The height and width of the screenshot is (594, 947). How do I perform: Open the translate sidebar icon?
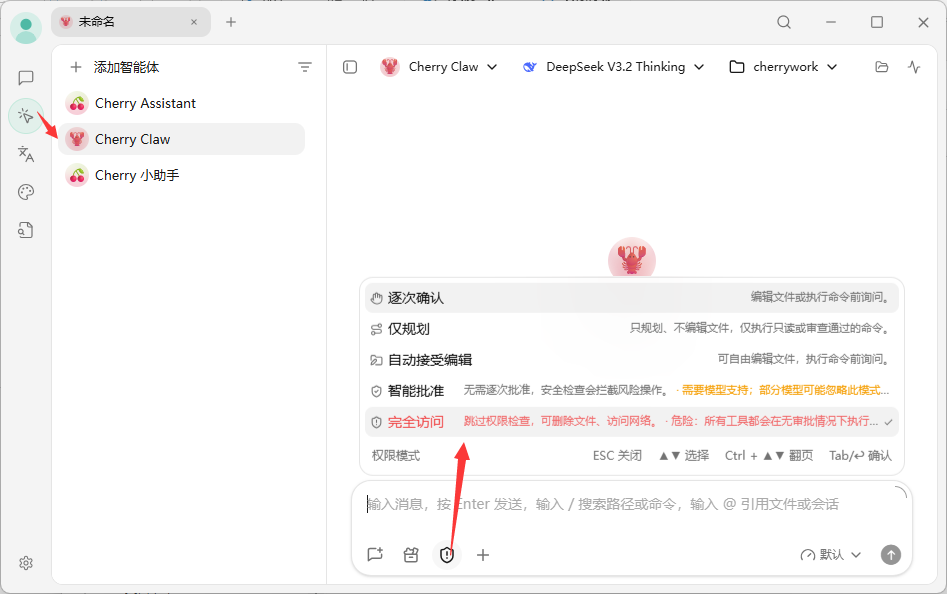click(25, 154)
